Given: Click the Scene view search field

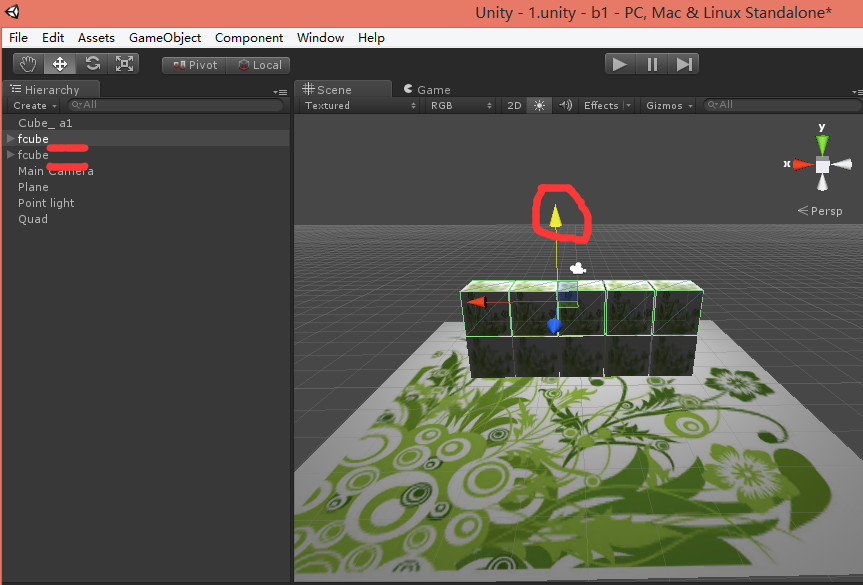Looking at the screenshot, I should [x=783, y=105].
